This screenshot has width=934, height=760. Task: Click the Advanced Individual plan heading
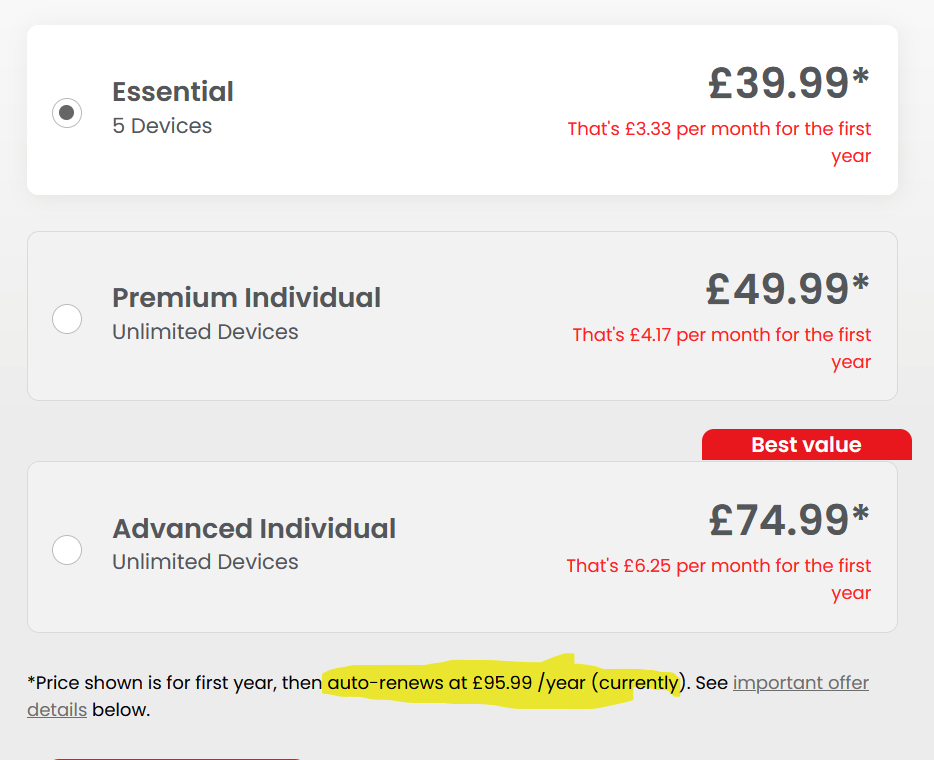pyautogui.click(x=254, y=528)
